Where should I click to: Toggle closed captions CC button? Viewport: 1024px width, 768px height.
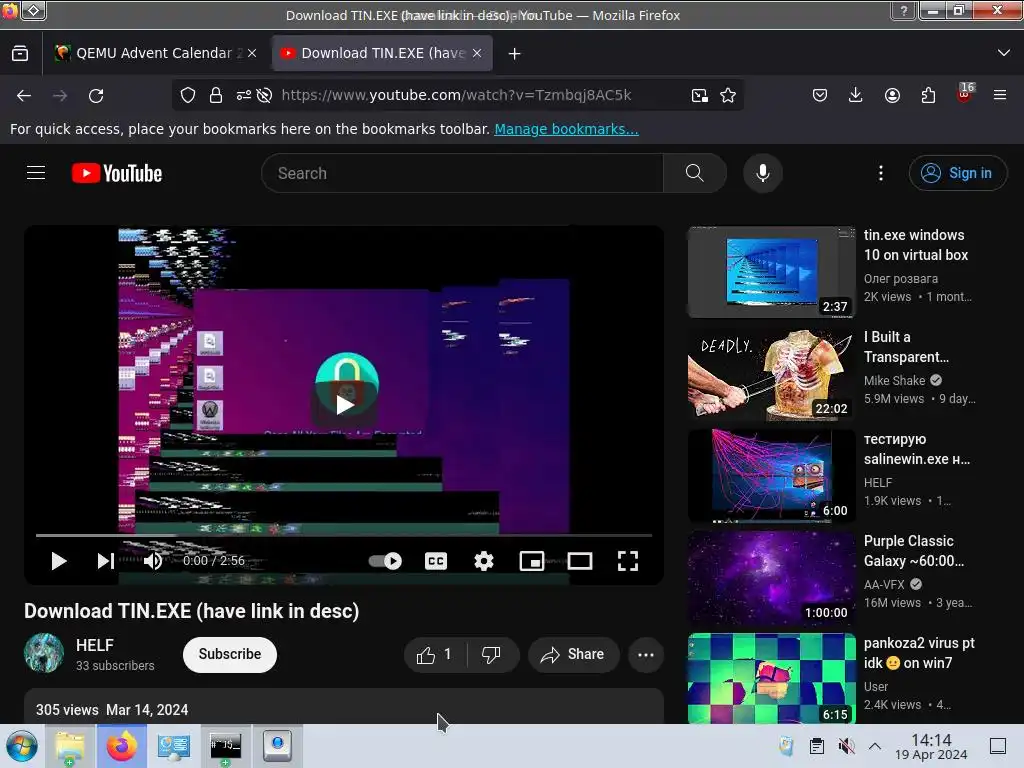coord(436,561)
